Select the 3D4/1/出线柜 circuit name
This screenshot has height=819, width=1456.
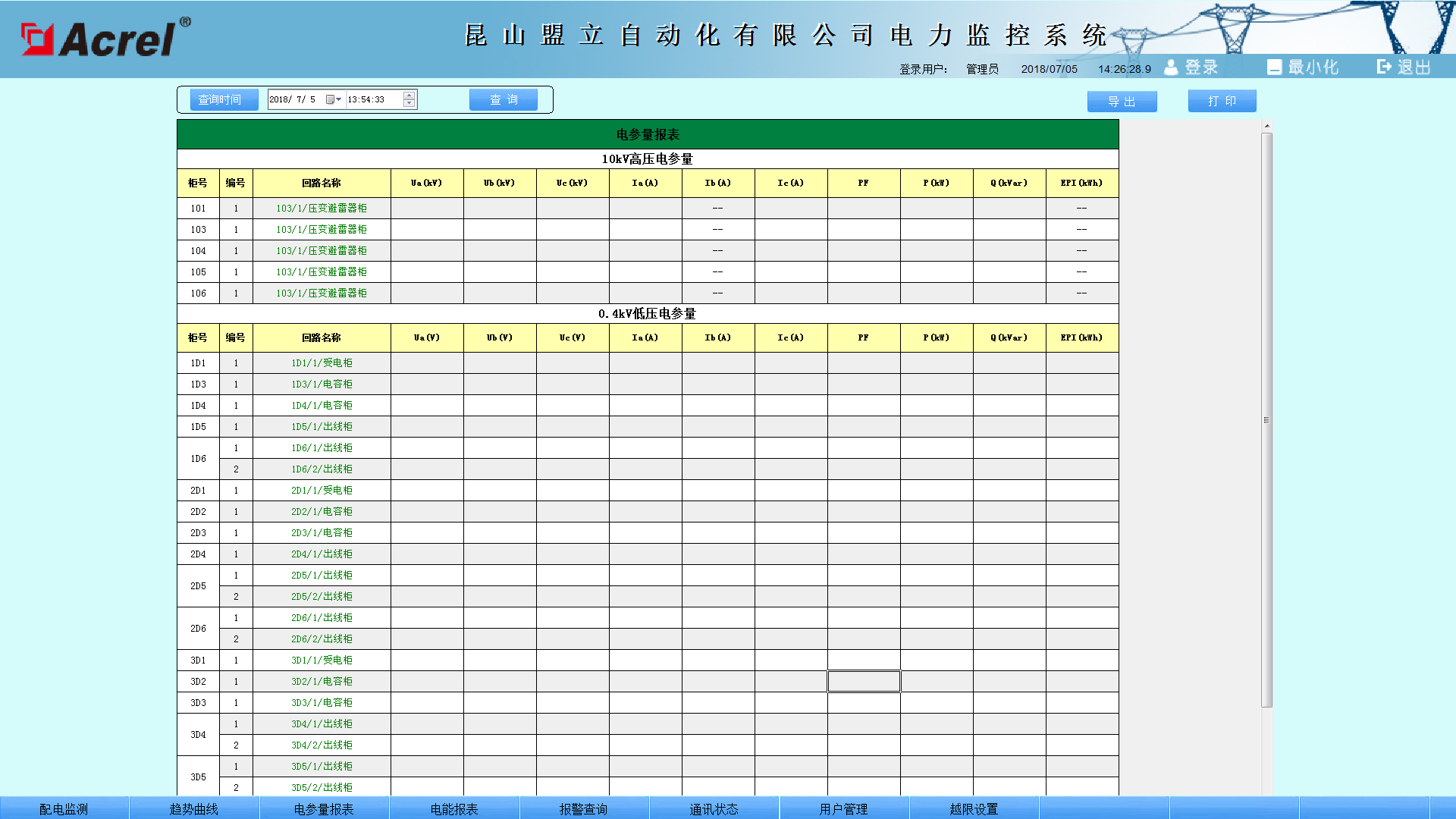tap(322, 723)
